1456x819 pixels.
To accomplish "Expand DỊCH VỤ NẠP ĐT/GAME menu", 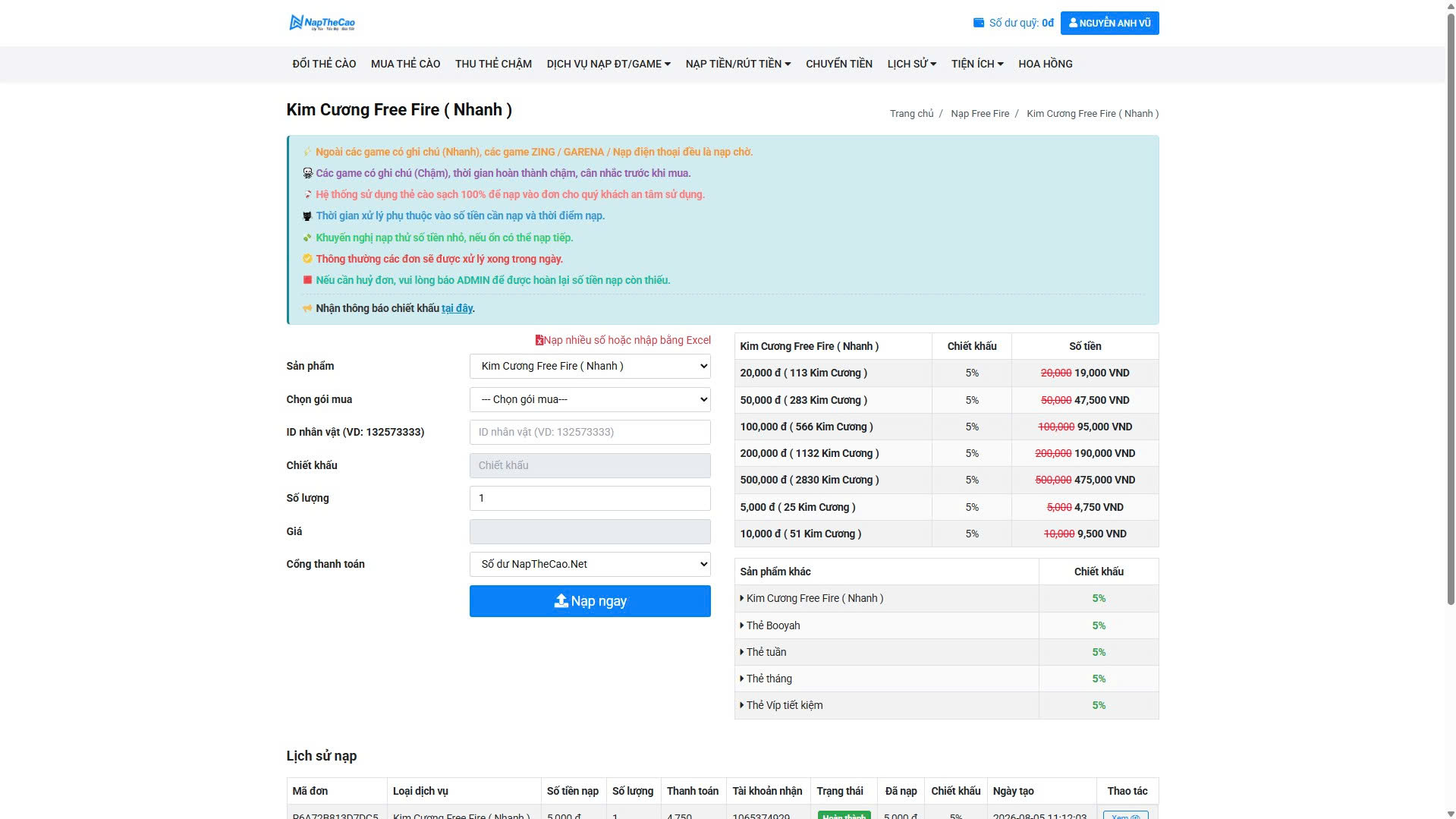I will tap(609, 64).
